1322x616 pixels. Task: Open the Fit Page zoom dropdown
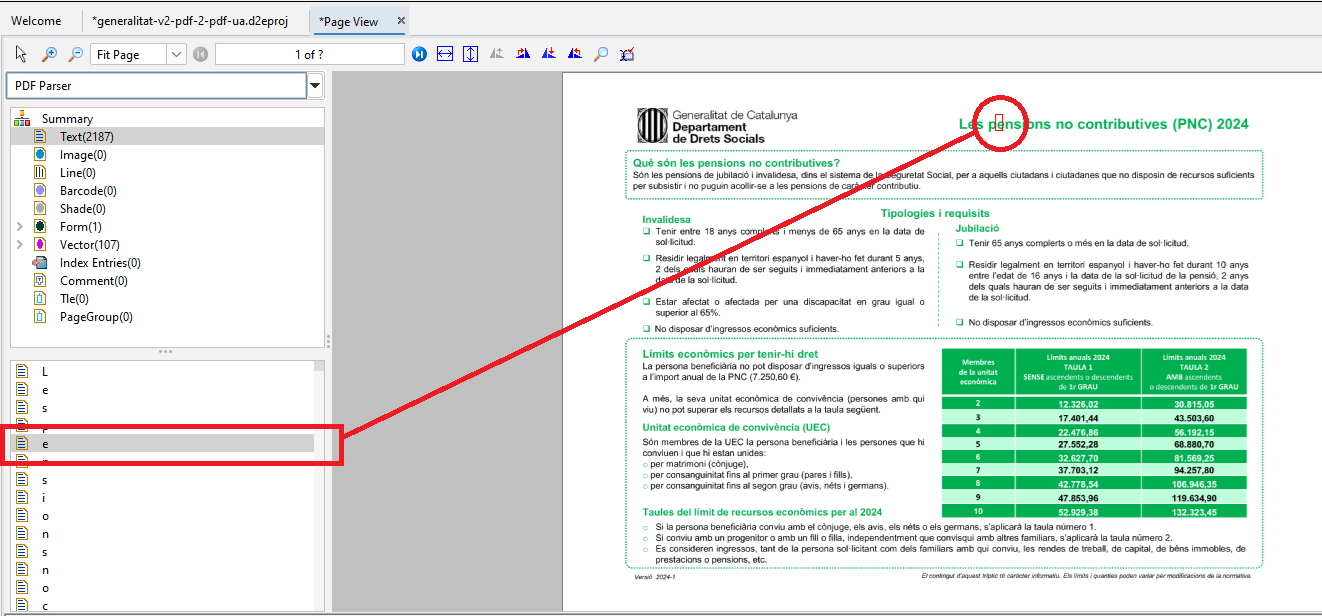(x=176, y=54)
